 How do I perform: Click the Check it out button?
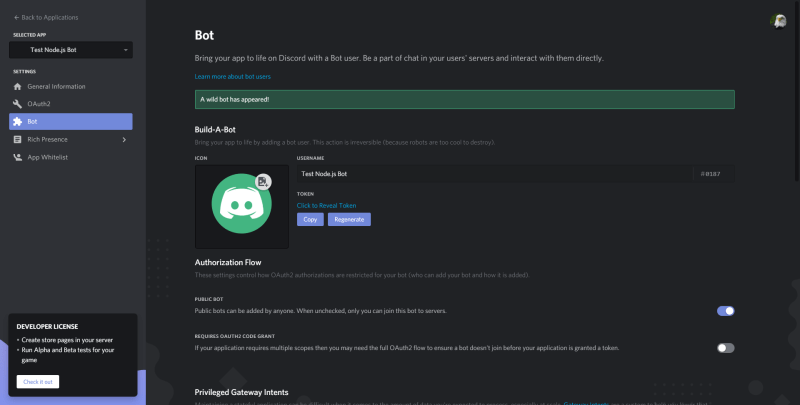[38, 382]
